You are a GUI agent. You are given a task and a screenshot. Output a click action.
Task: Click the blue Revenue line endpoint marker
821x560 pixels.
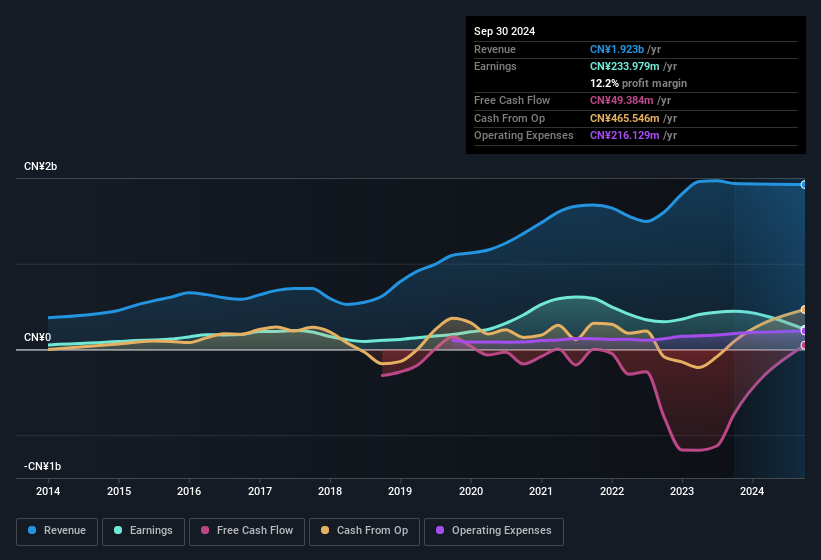(804, 185)
